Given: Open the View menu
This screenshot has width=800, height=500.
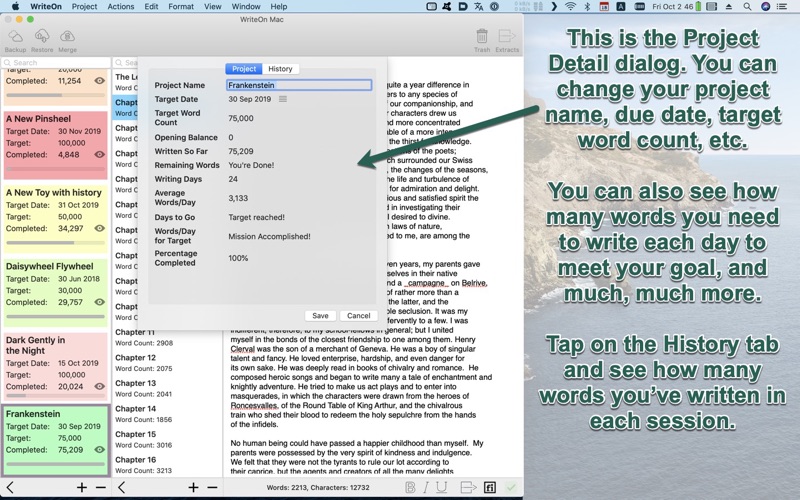Looking at the screenshot, I should click(x=212, y=7).
